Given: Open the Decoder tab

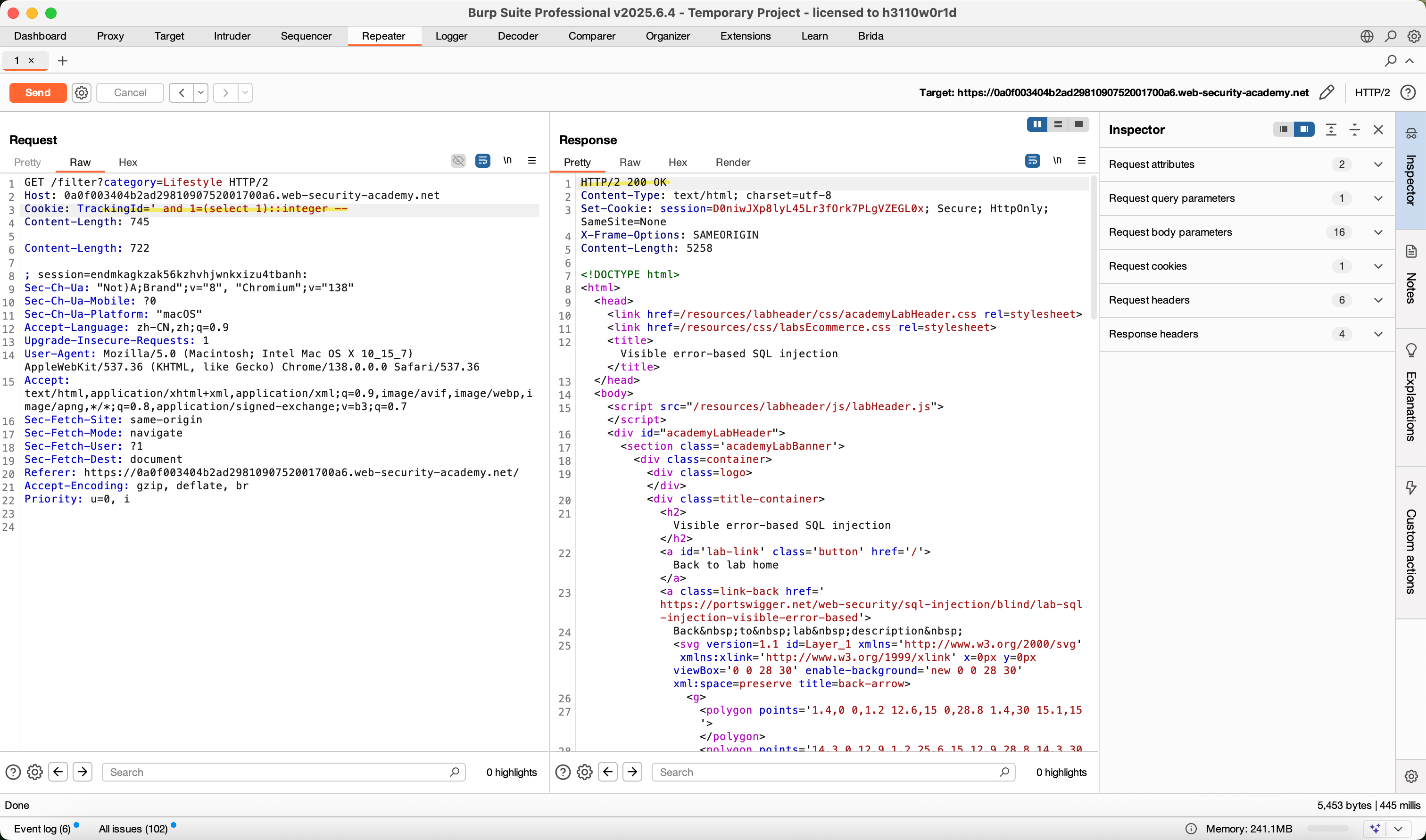Looking at the screenshot, I should (x=518, y=36).
